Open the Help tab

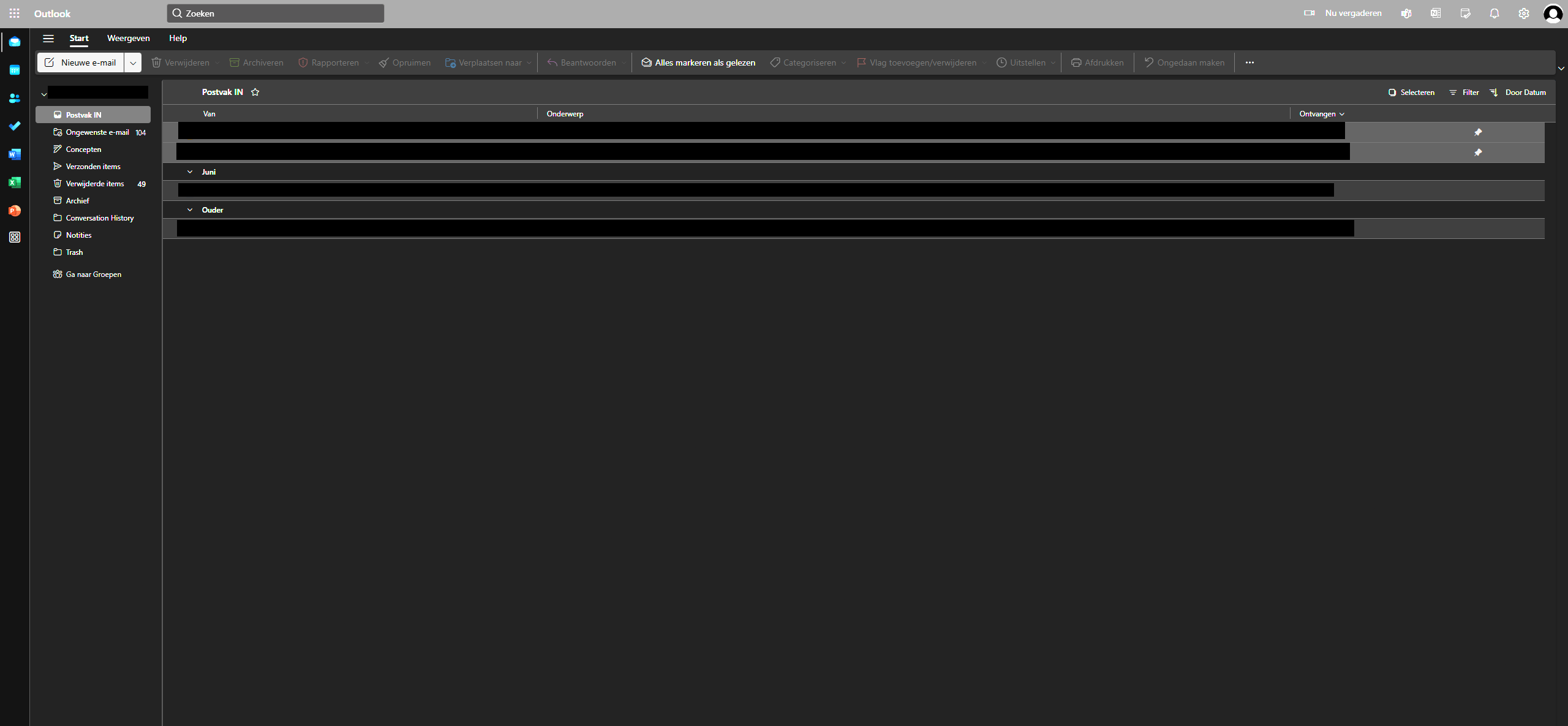pos(178,38)
